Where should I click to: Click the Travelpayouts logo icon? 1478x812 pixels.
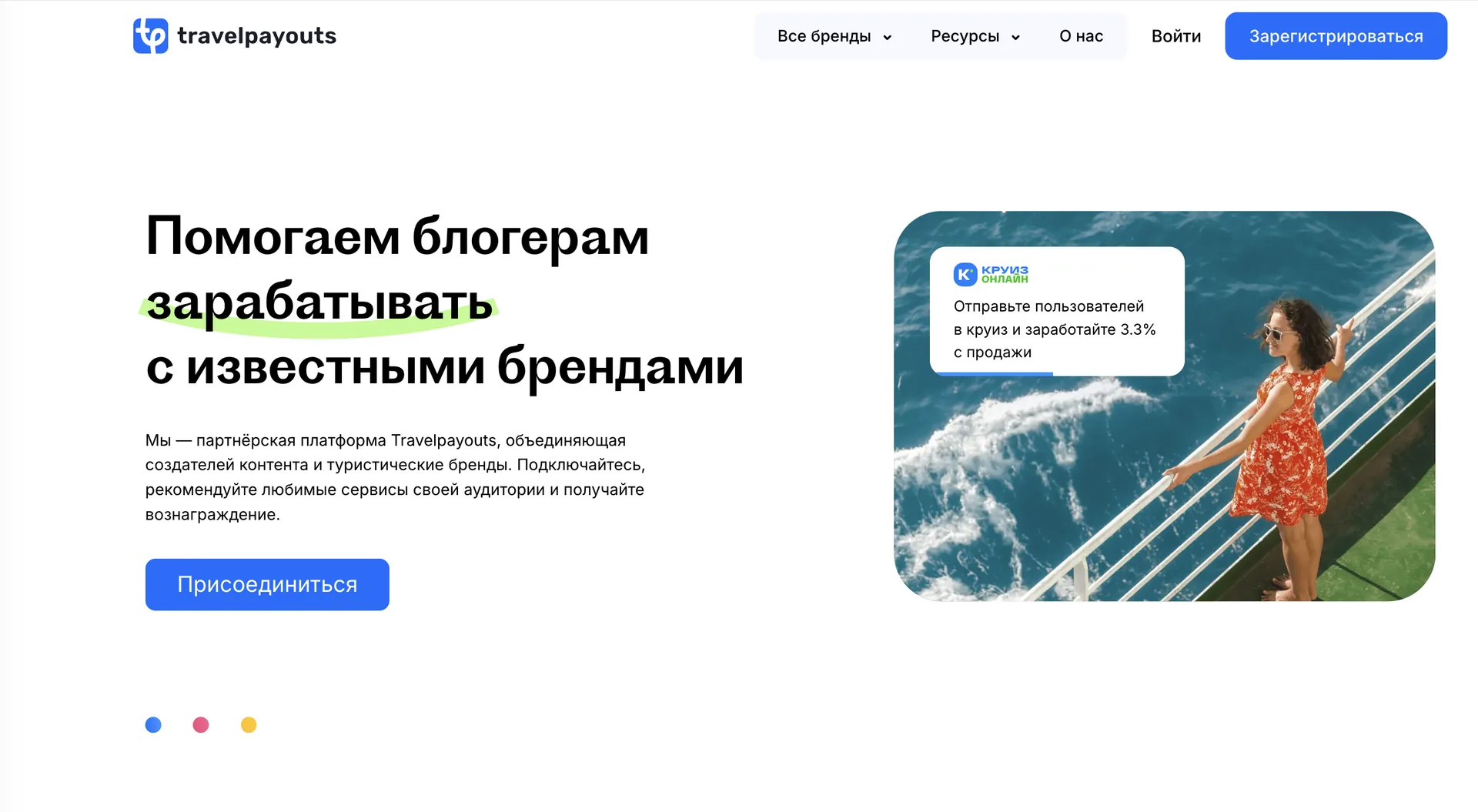click(x=150, y=35)
